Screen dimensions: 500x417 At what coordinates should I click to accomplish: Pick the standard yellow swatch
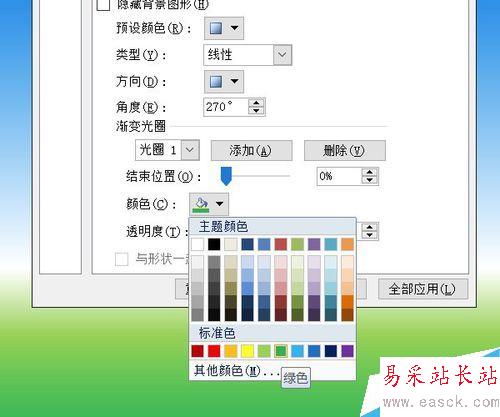(247, 351)
